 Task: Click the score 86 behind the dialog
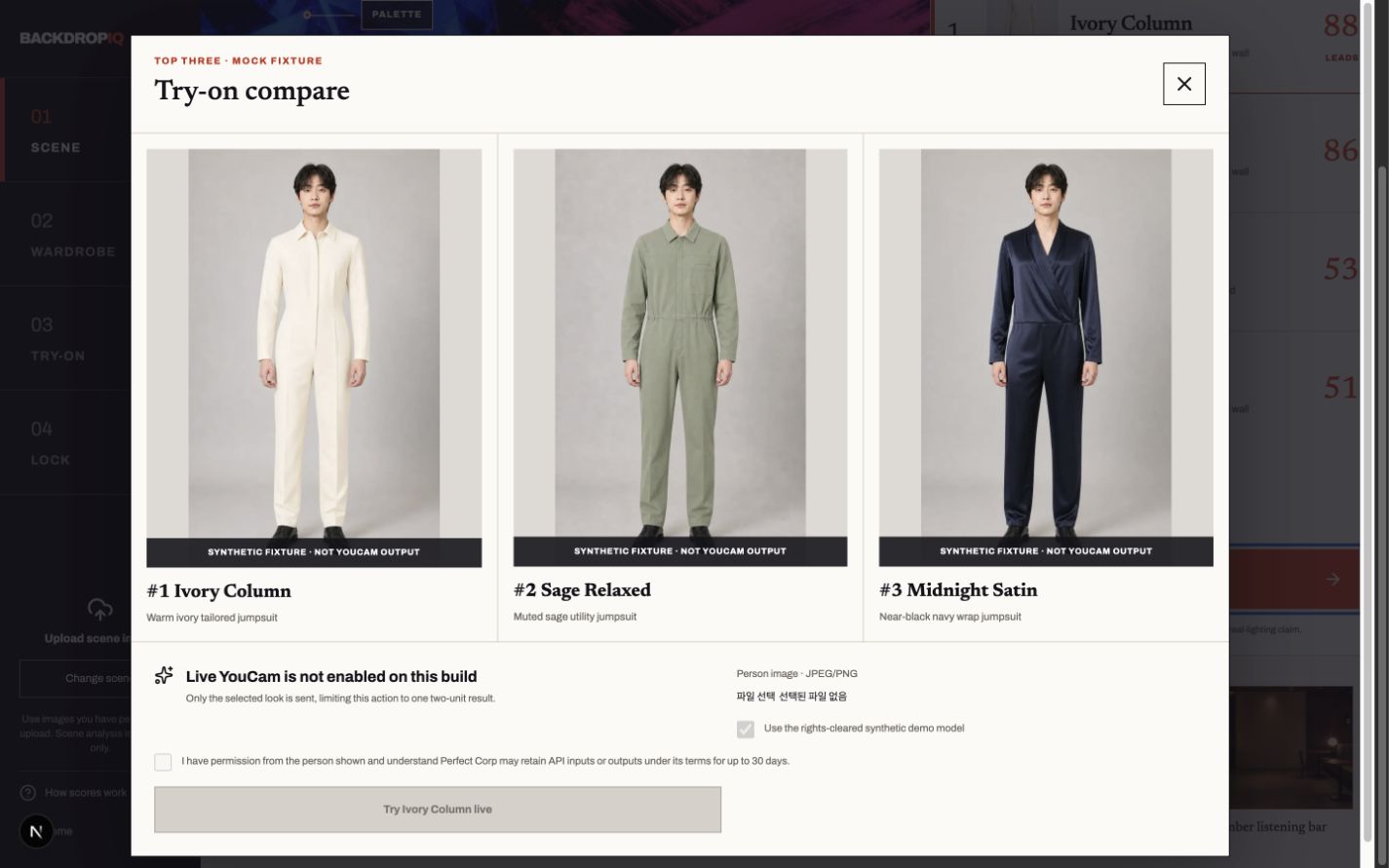(x=1340, y=150)
